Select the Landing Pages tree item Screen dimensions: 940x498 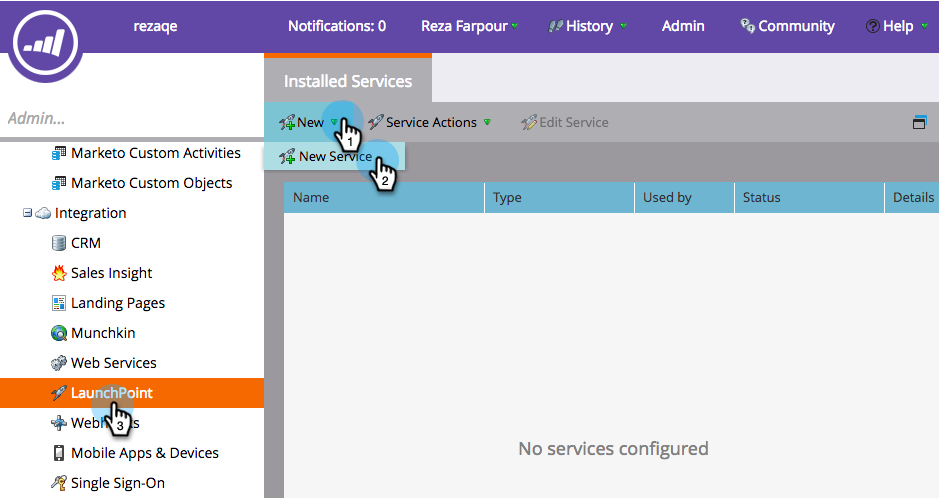point(118,303)
